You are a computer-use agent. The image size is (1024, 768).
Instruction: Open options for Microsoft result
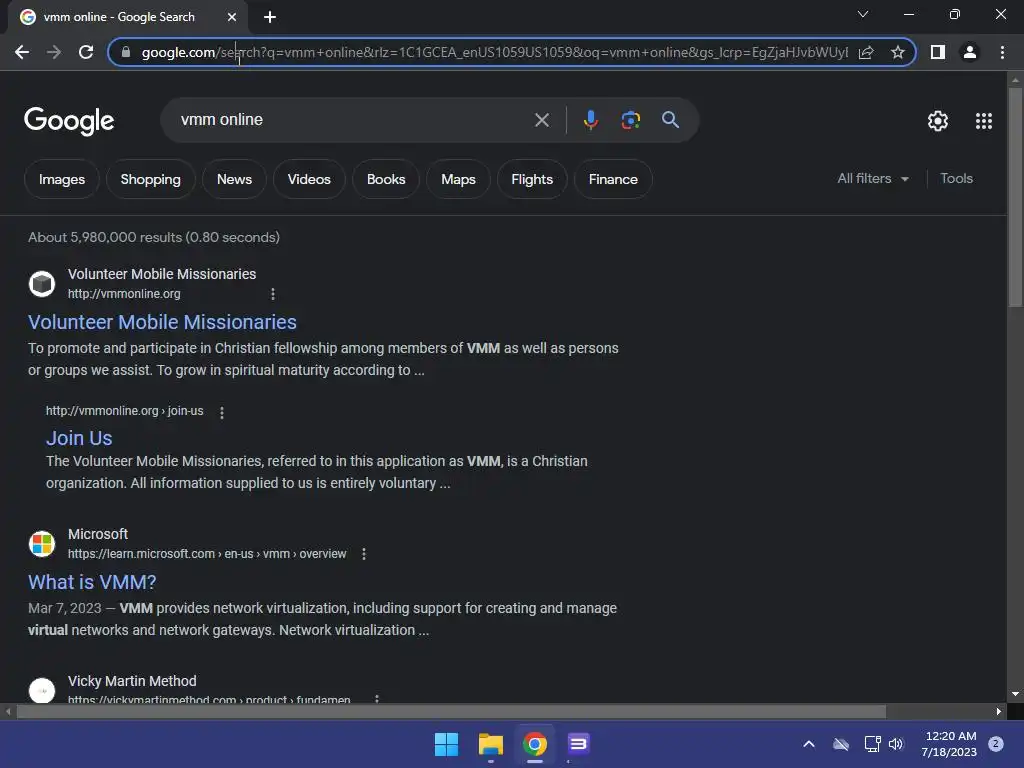point(364,554)
